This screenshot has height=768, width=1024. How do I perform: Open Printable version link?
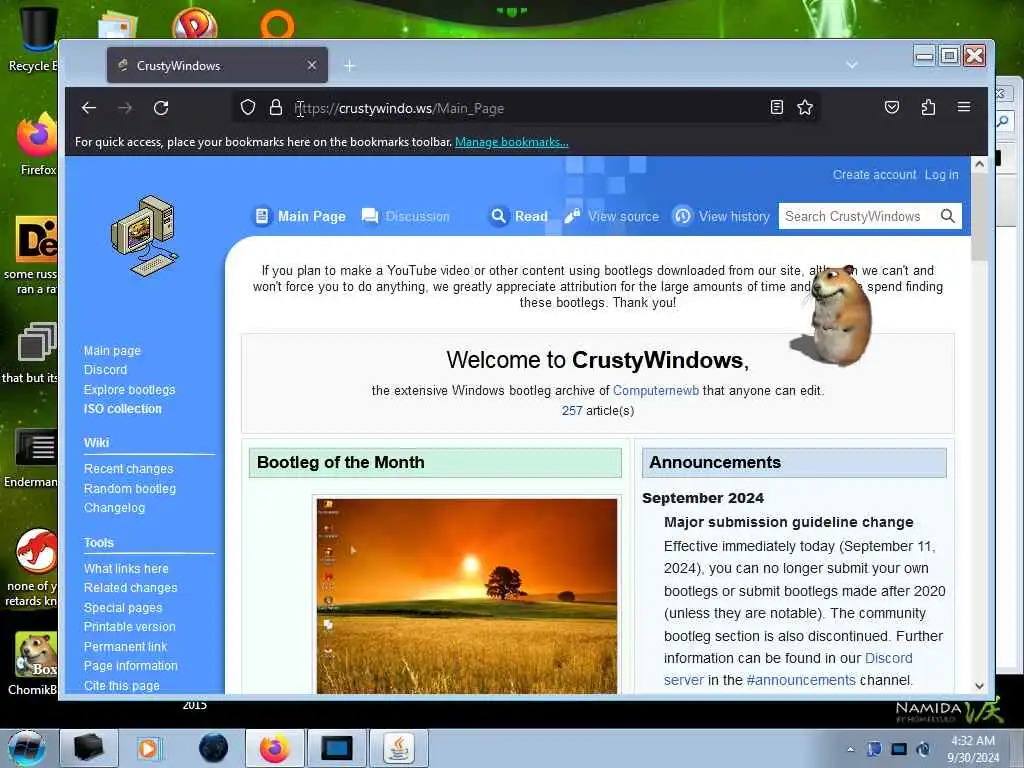click(x=129, y=627)
